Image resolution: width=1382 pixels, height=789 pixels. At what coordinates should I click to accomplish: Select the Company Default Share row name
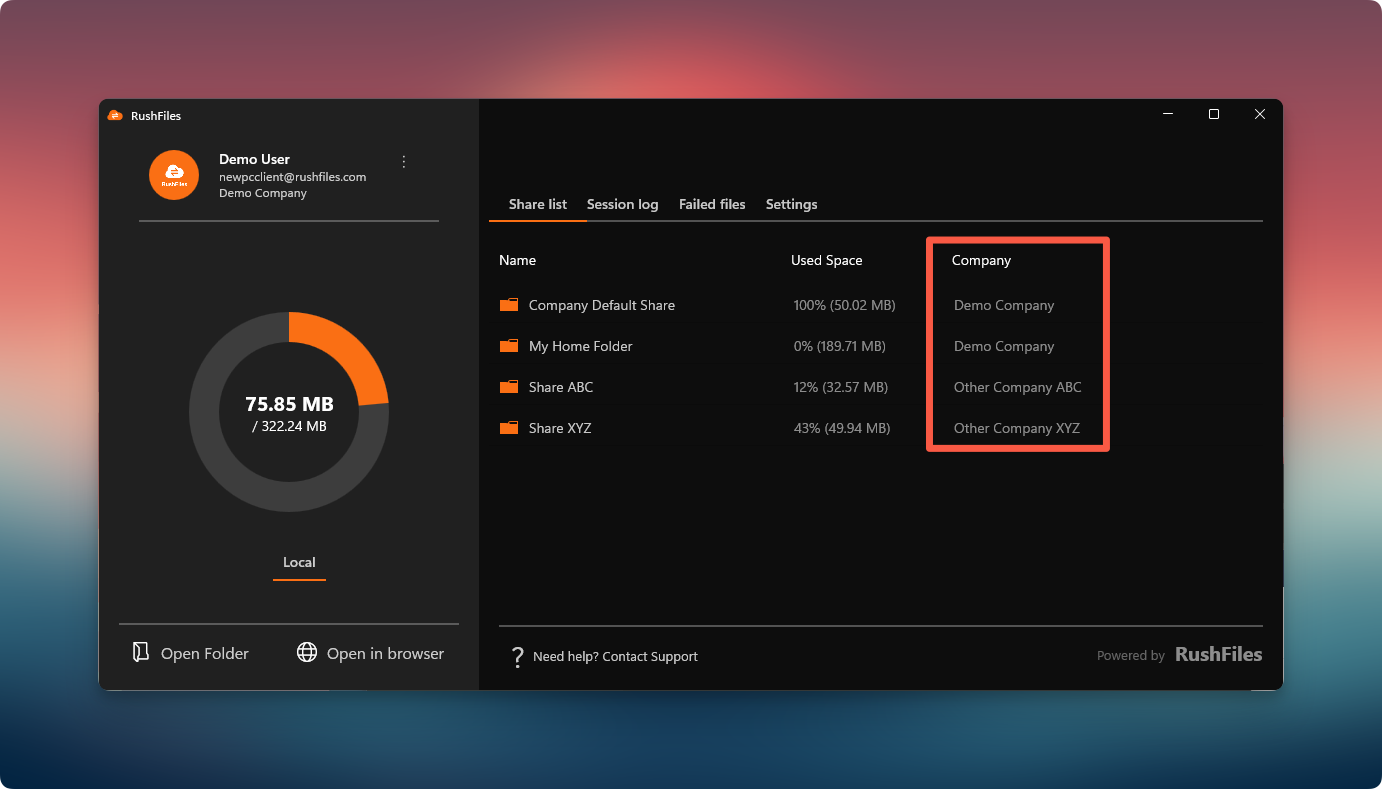tap(602, 305)
